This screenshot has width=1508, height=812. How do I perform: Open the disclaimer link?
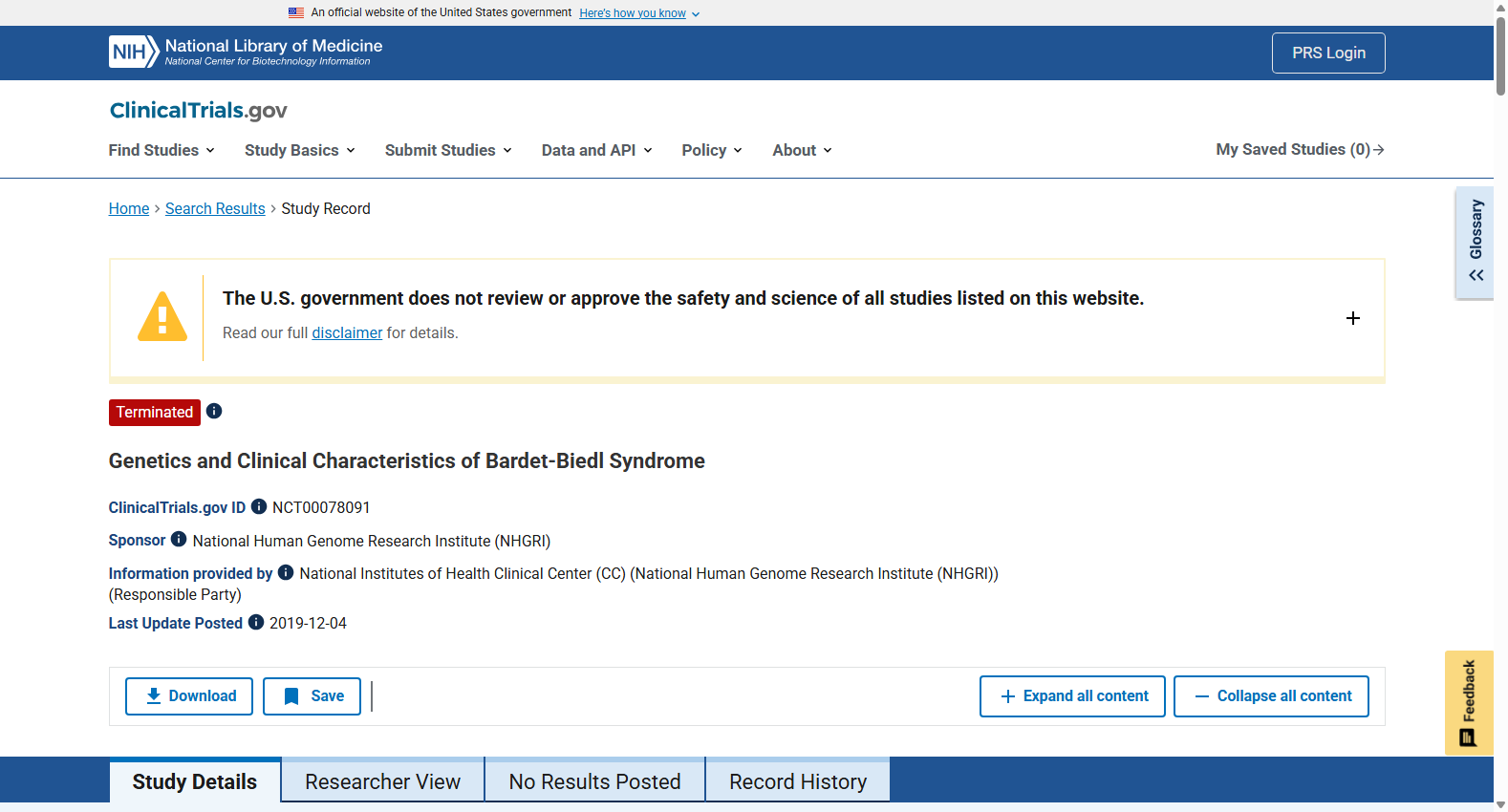pos(347,332)
